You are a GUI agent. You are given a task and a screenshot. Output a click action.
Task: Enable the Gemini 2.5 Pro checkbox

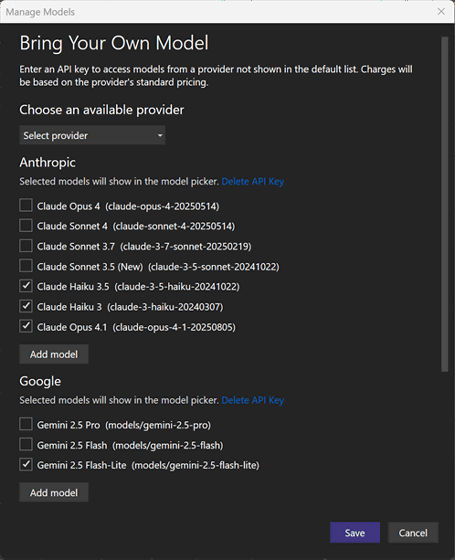point(26,425)
